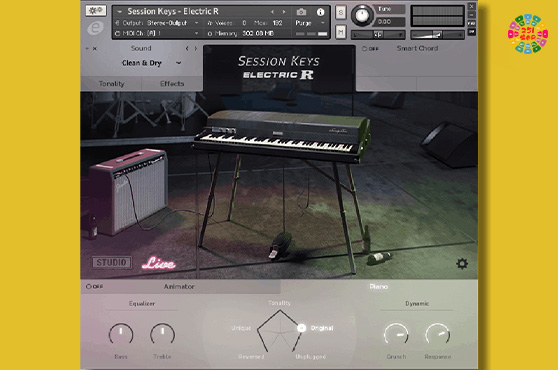Open the instrument name dropdown arrow

[x=120, y=12]
